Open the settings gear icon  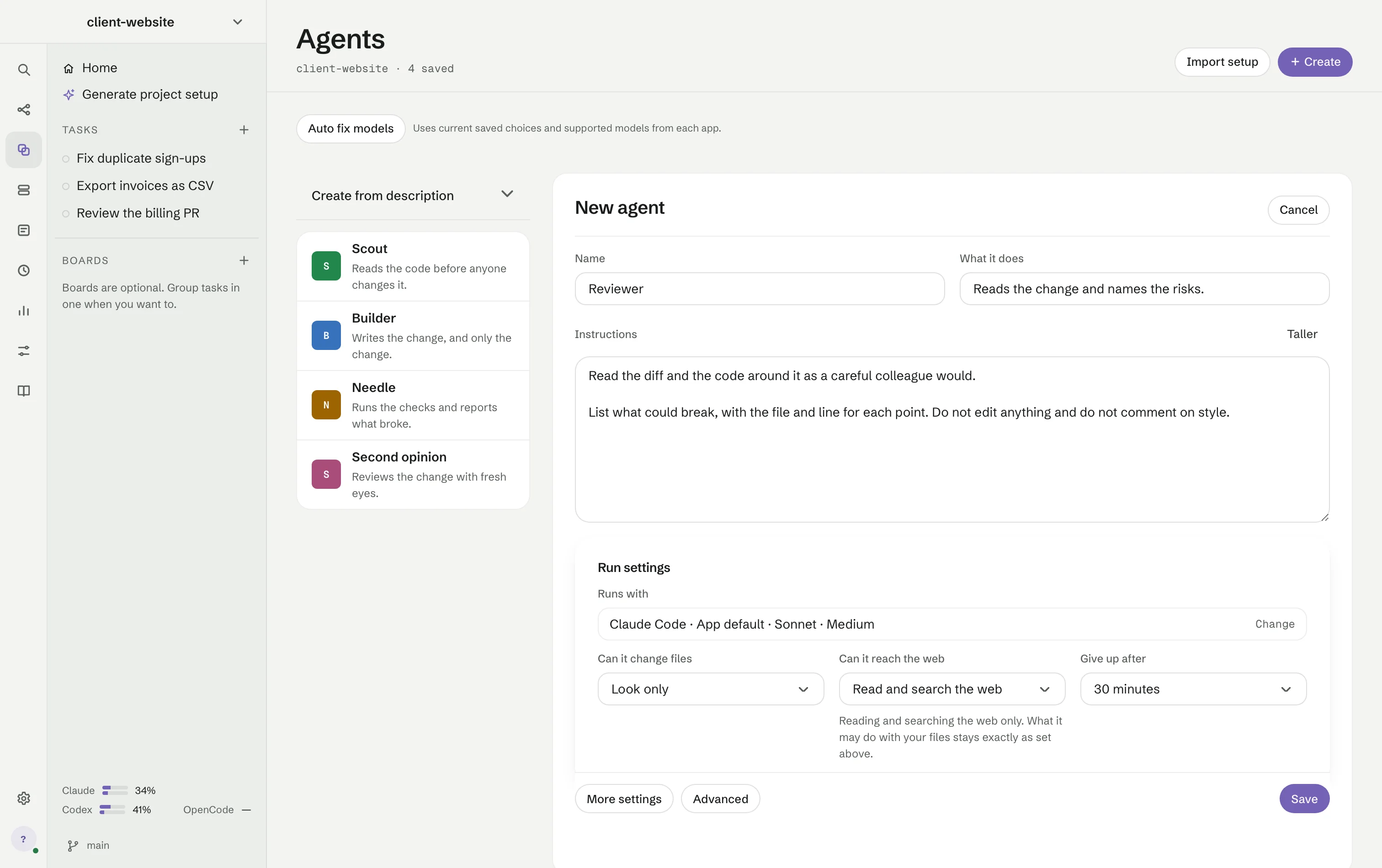(23, 798)
